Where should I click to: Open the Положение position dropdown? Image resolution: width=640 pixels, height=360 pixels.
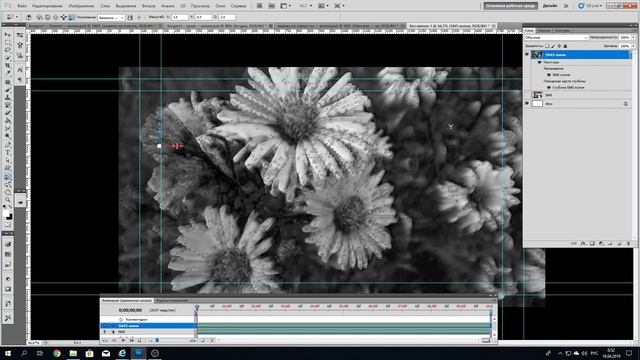coord(111,18)
